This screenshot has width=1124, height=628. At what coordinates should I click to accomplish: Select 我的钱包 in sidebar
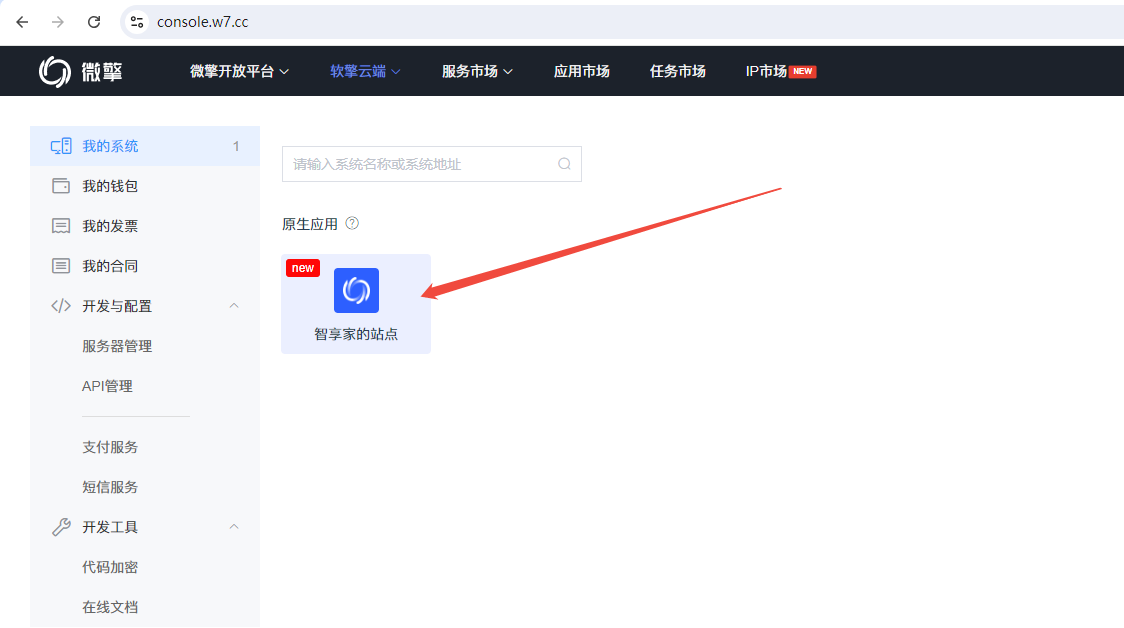pos(145,186)
